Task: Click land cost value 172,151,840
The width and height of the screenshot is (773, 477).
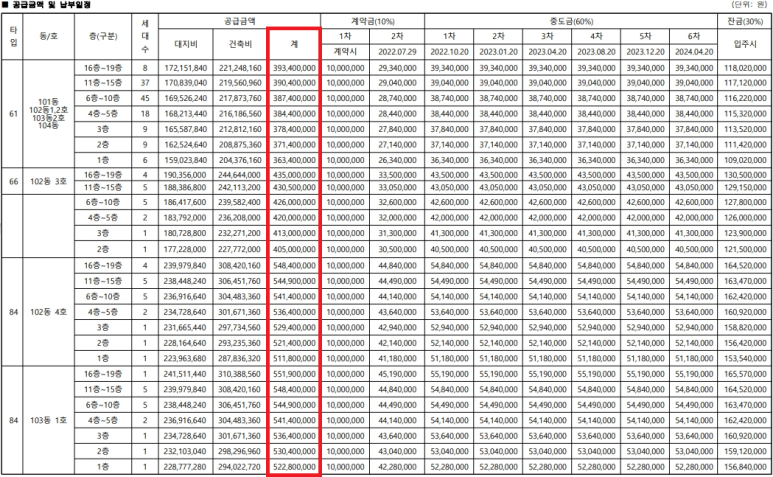Action: click(x=186, y=68)
